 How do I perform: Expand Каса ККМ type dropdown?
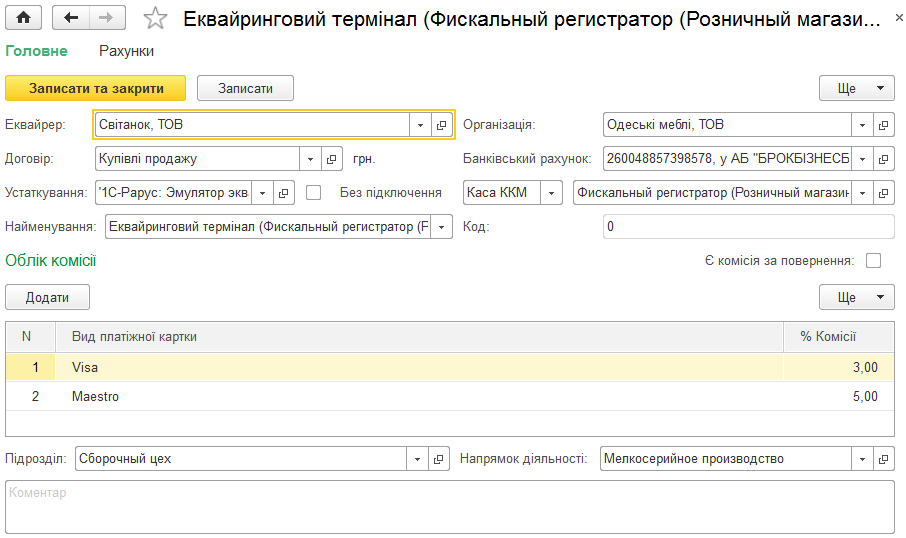[x=551, y=193]
